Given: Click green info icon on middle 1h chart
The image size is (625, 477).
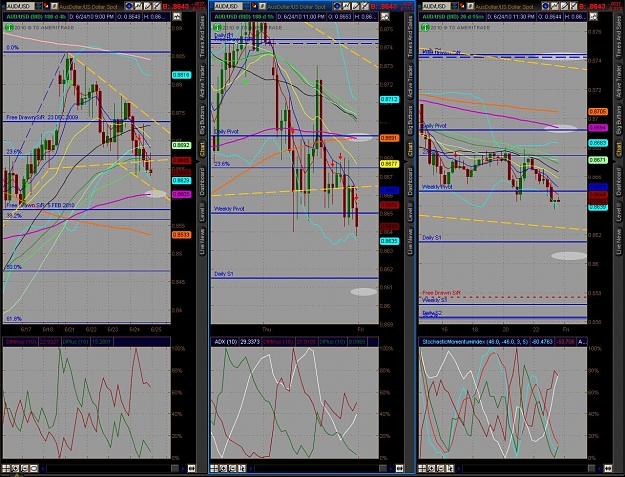Looking at the screenshot, I should 217,27.
